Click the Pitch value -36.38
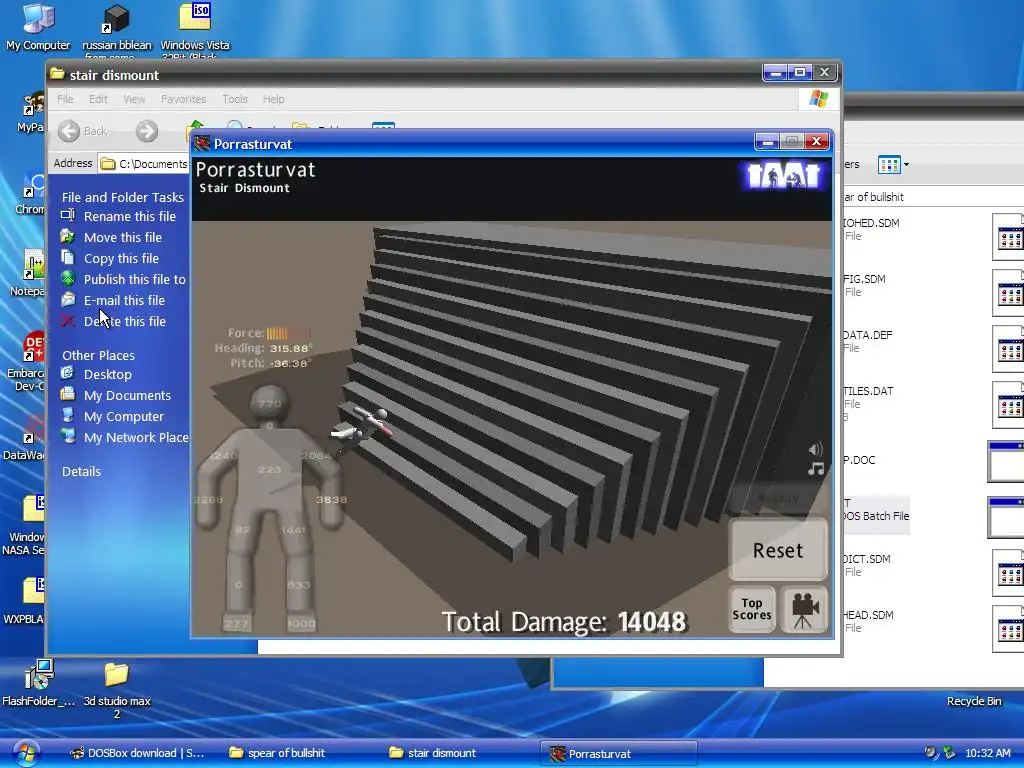The image size is (1024, 768). coord(289,363)
